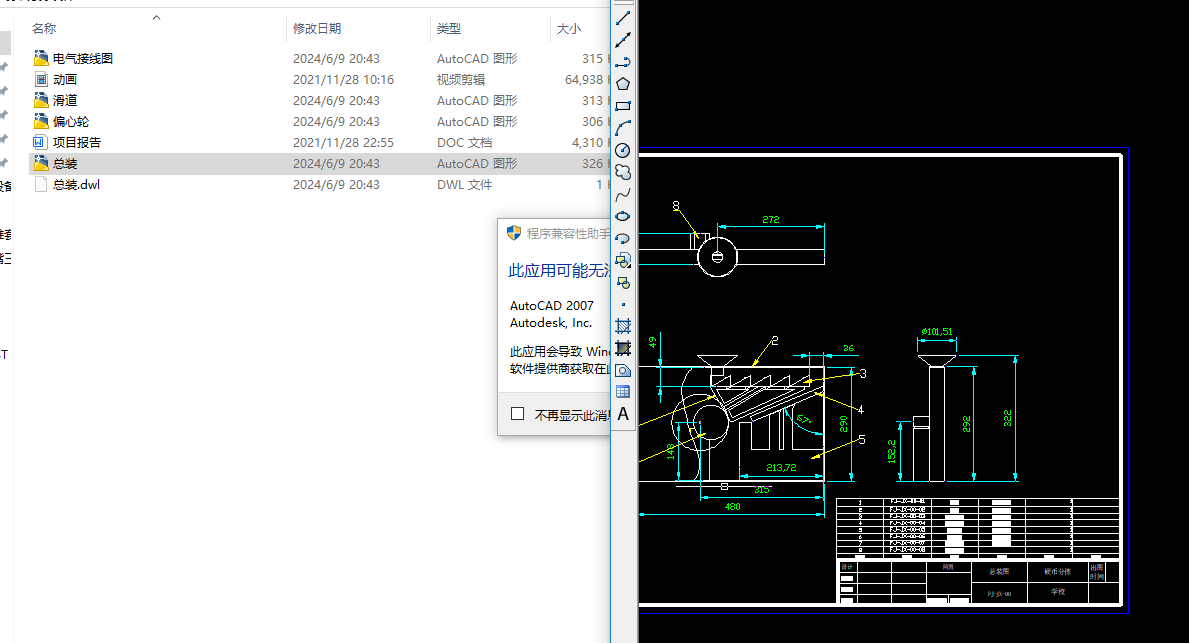This screenshot has width=1189, height=643.
Task: Click the 视频剪辑 type cell
Action: pos(461,80)
